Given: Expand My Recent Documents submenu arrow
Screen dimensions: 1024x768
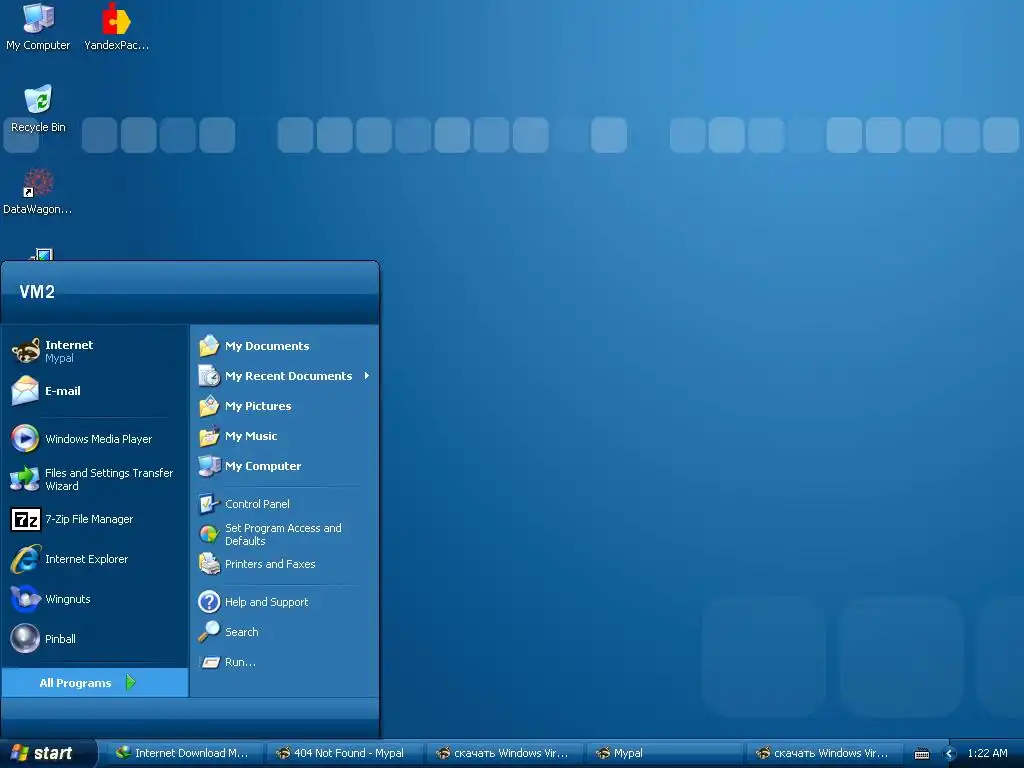Looking at the screenshot, I should [x=366, y=376].
